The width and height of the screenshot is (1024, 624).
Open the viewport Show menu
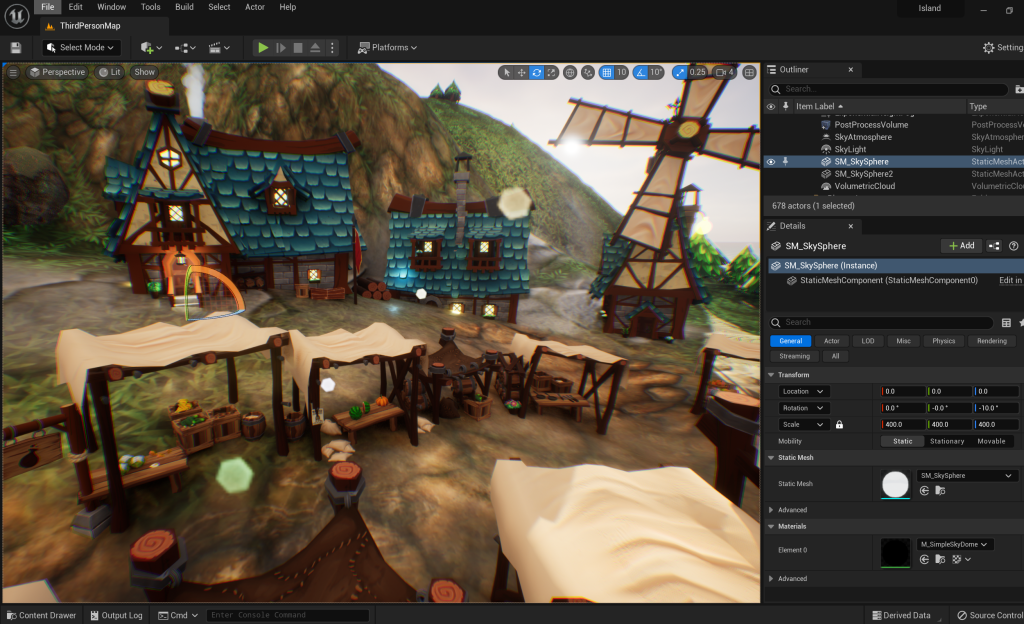[144, 72]
